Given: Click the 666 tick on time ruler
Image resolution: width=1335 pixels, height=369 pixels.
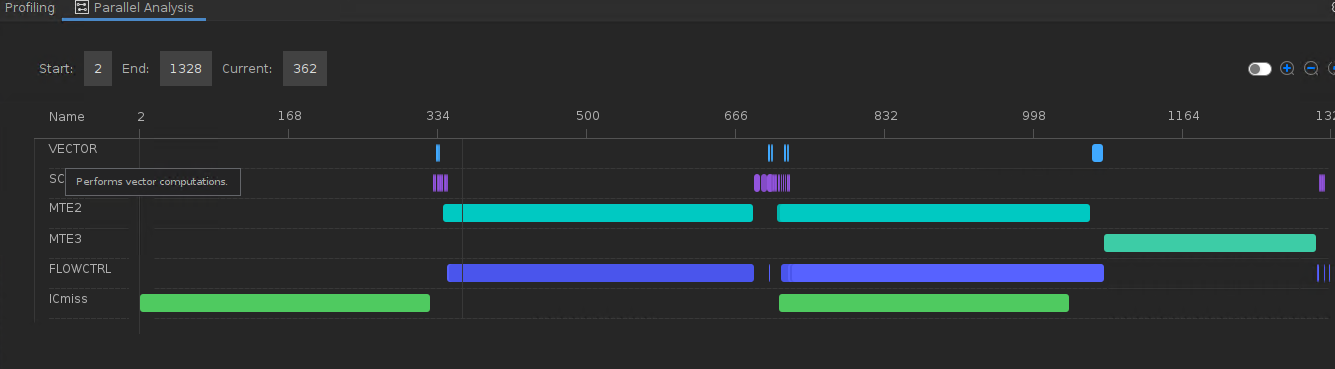Looking at the screenshot, I should [x=735, y=116].
